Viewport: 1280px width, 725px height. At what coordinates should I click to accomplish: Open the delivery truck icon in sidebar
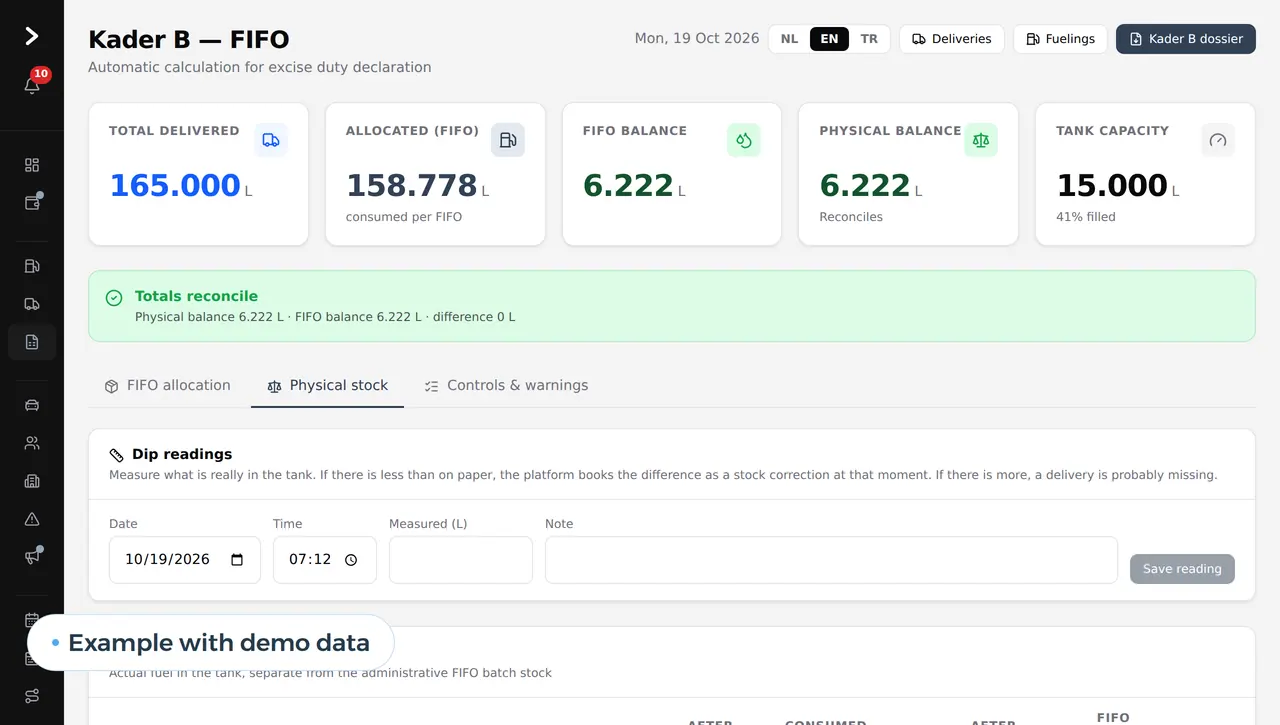coord(32,304)
